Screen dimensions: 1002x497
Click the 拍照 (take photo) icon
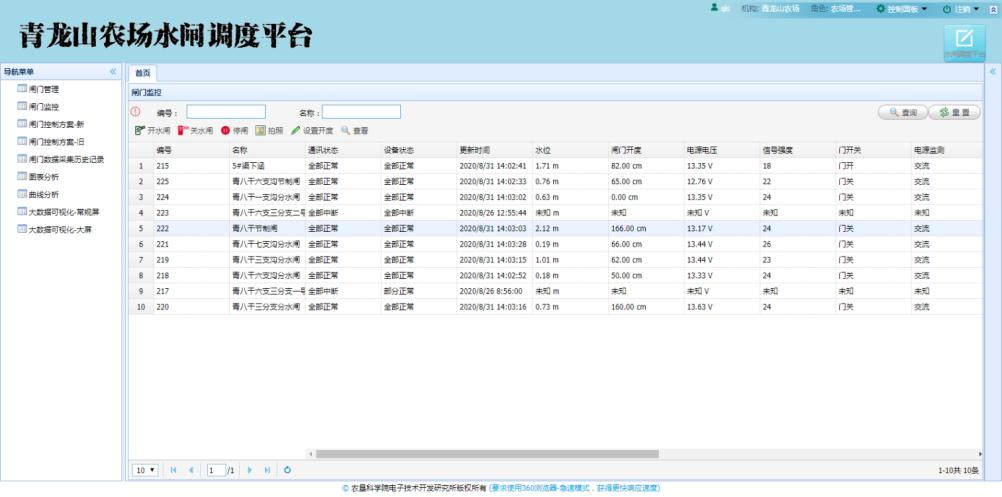pos(260,130)
